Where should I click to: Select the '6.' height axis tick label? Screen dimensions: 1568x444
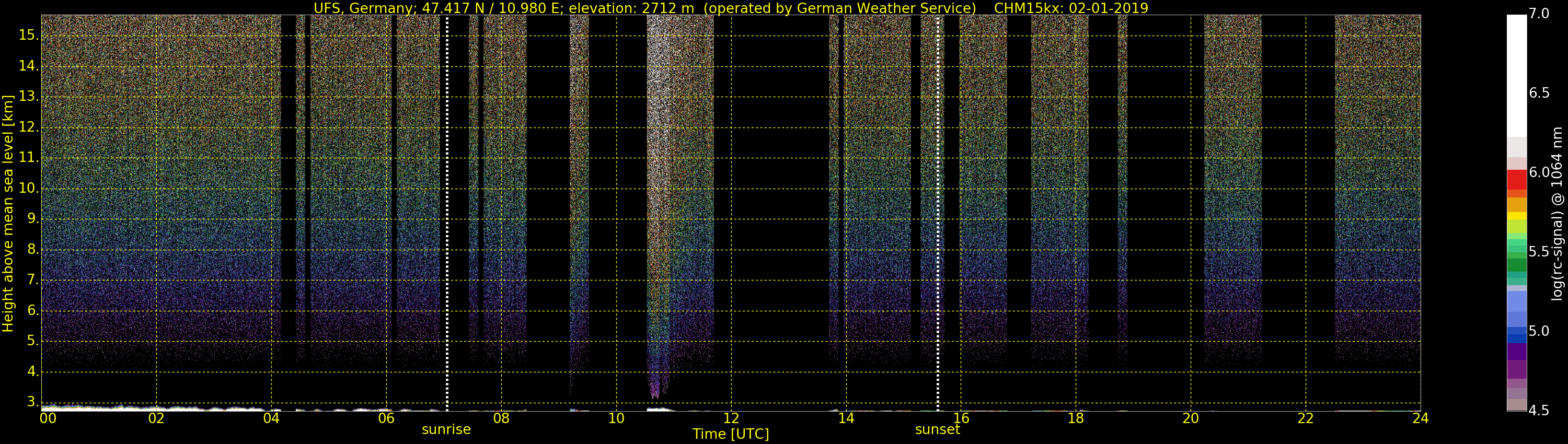[x=32, y=310]
